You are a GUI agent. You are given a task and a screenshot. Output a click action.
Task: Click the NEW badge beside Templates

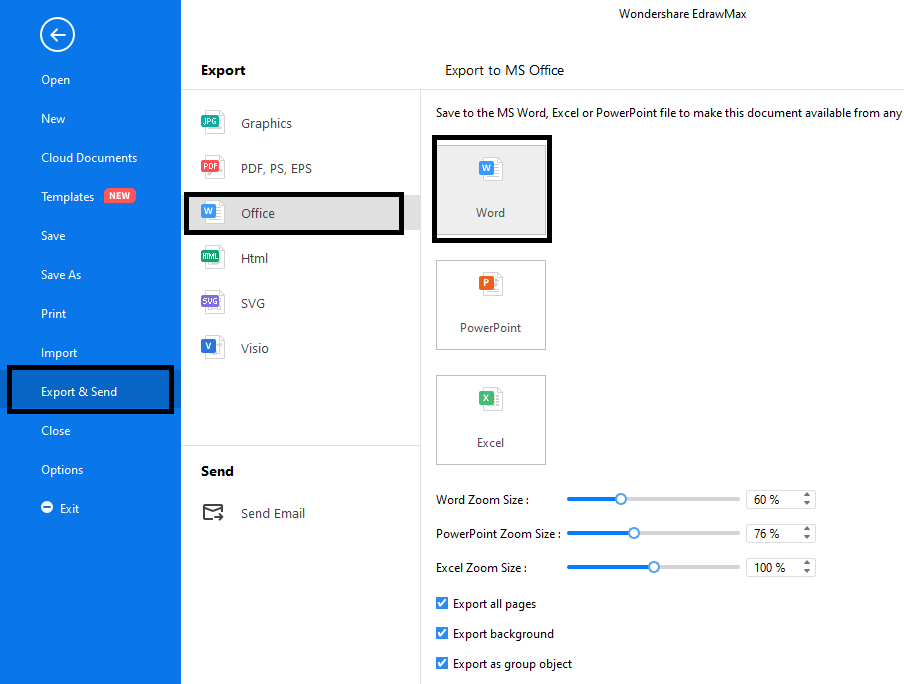pyautogui.click(x=119, y=196)
